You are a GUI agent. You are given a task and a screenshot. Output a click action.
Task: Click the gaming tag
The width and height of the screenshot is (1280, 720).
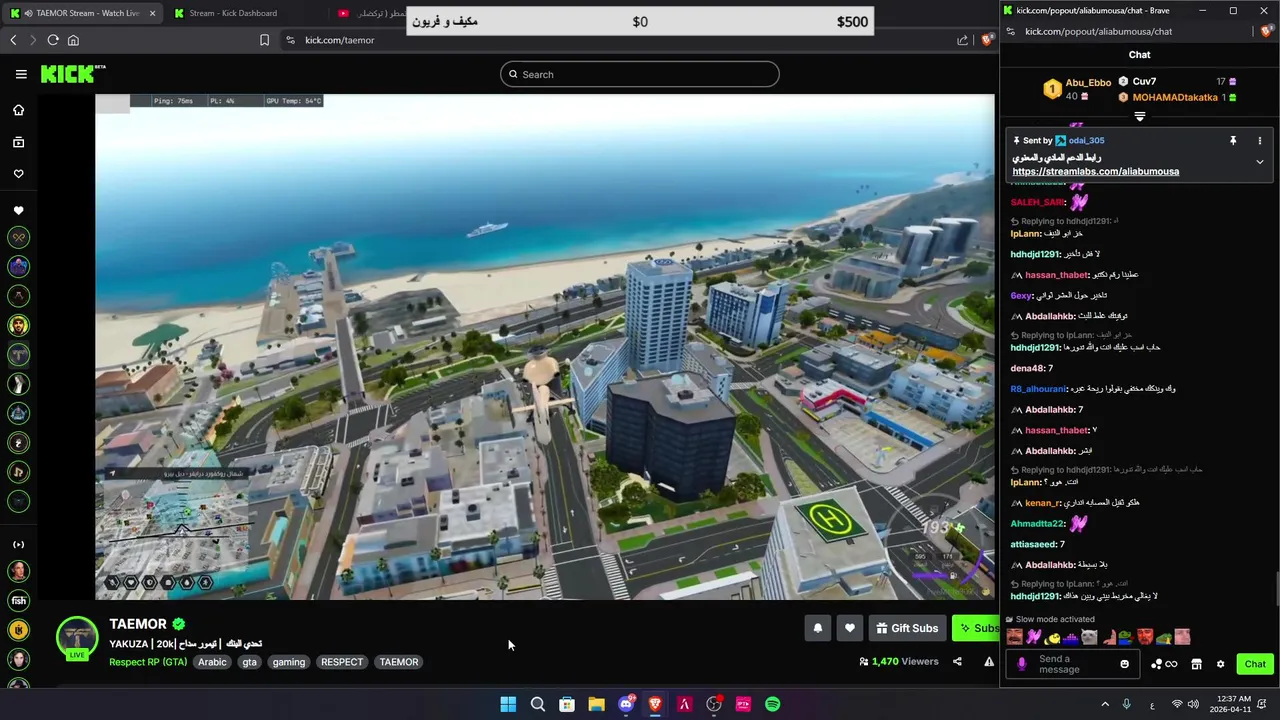(x=289, y=662)
